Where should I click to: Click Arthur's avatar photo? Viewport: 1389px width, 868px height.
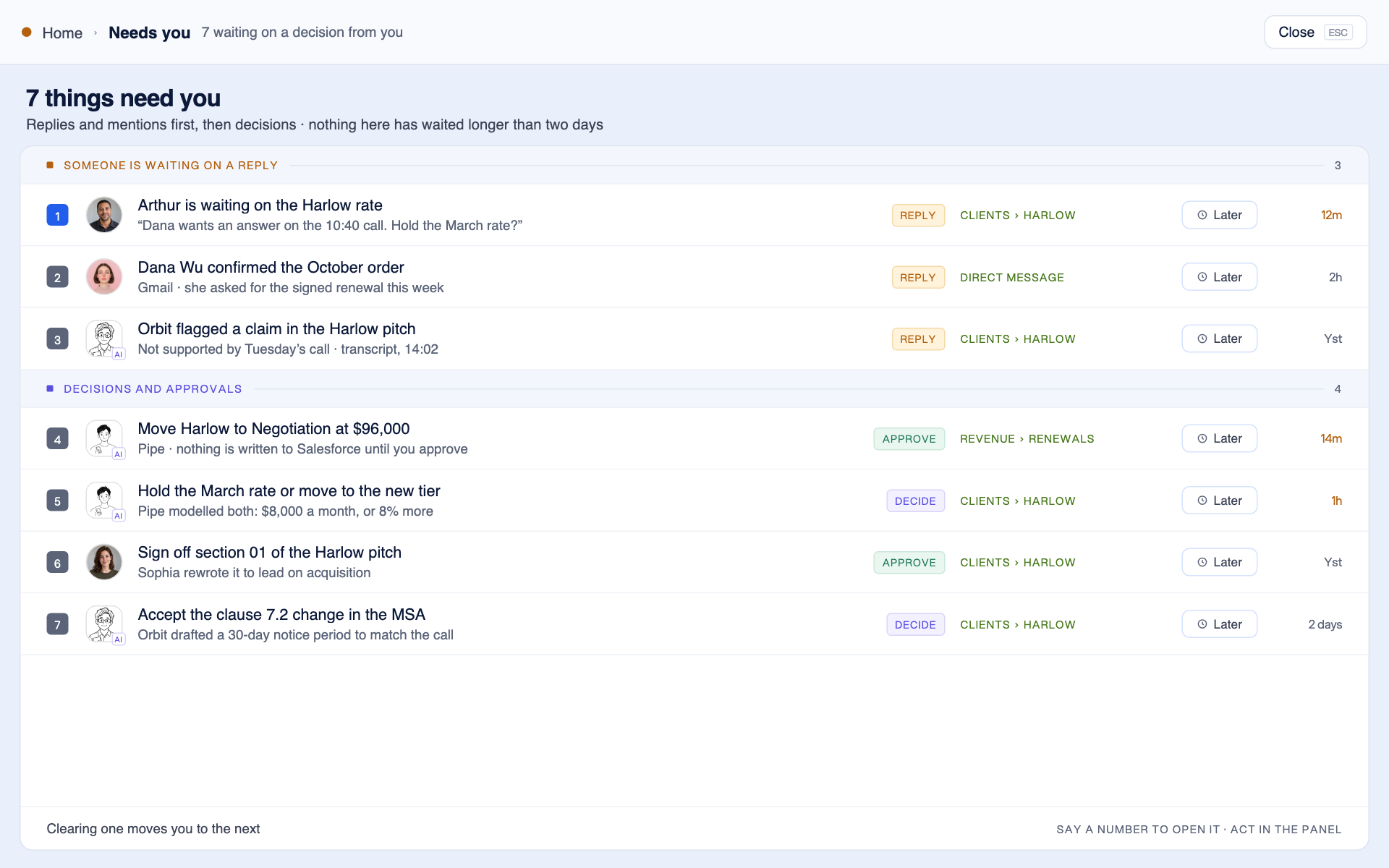pyautogui.click(x=104, y=215)
